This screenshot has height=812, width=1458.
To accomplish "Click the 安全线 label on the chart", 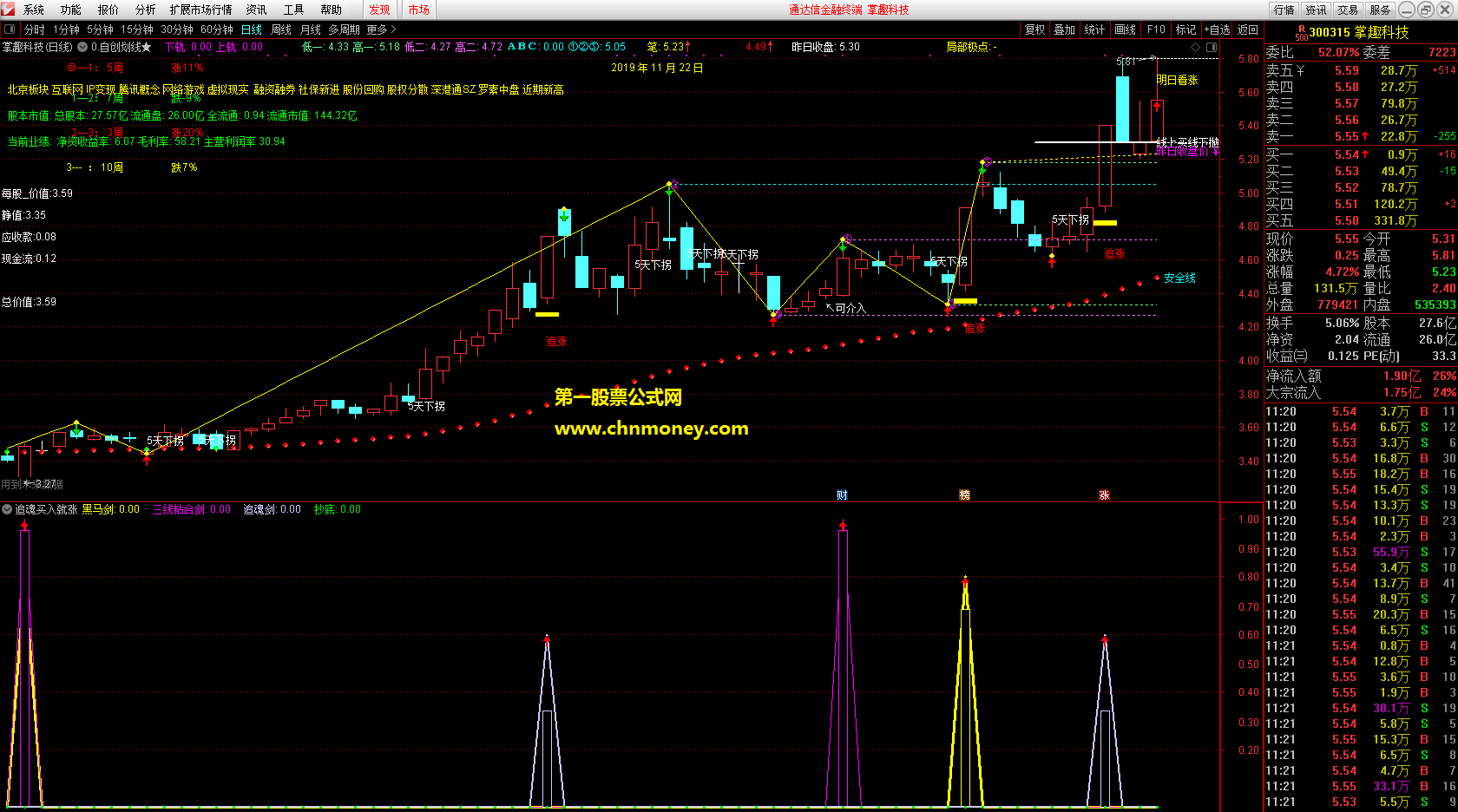I will [1179, 278].
